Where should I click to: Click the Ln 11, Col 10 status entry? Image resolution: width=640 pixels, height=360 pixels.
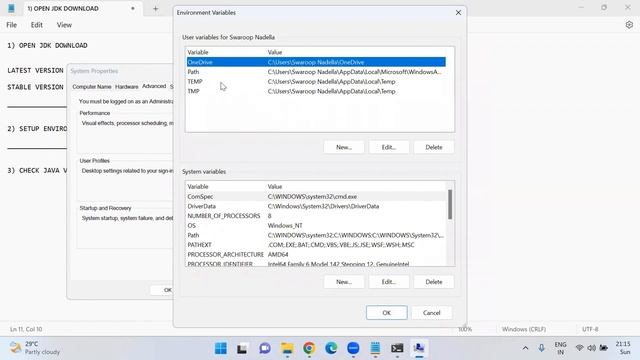(26, 329)
